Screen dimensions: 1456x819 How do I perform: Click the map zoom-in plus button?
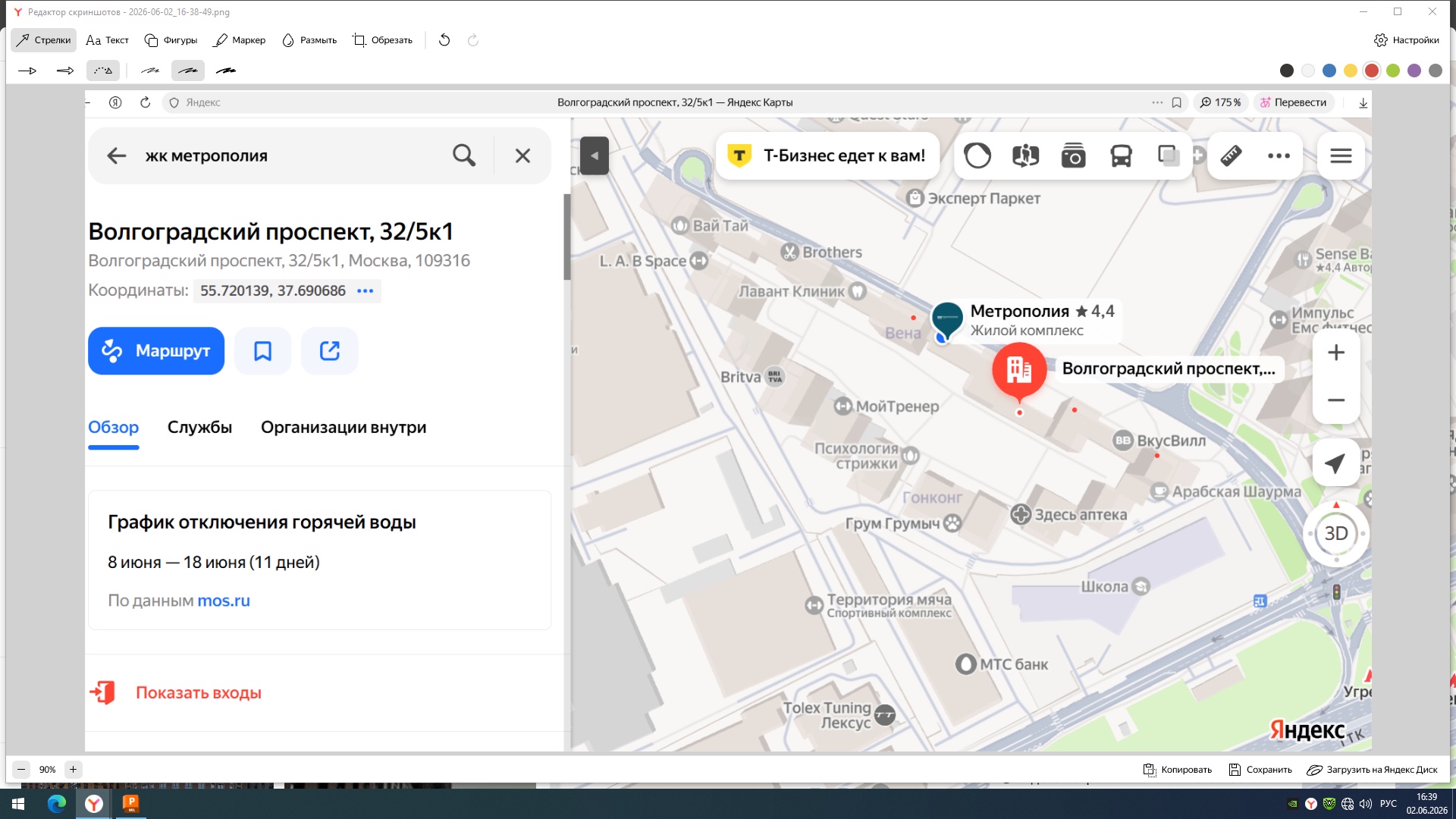point(1336,353)
